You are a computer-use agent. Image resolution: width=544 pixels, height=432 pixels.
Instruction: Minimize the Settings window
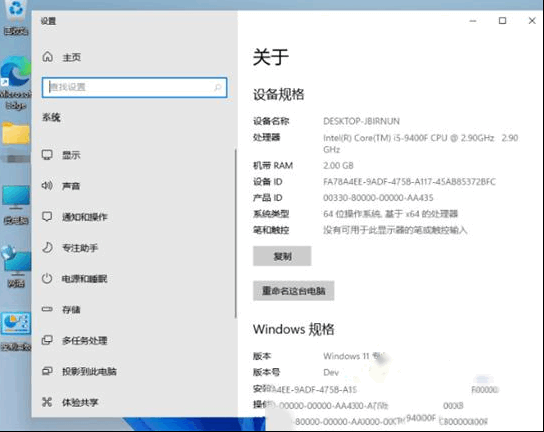point(473,21)
